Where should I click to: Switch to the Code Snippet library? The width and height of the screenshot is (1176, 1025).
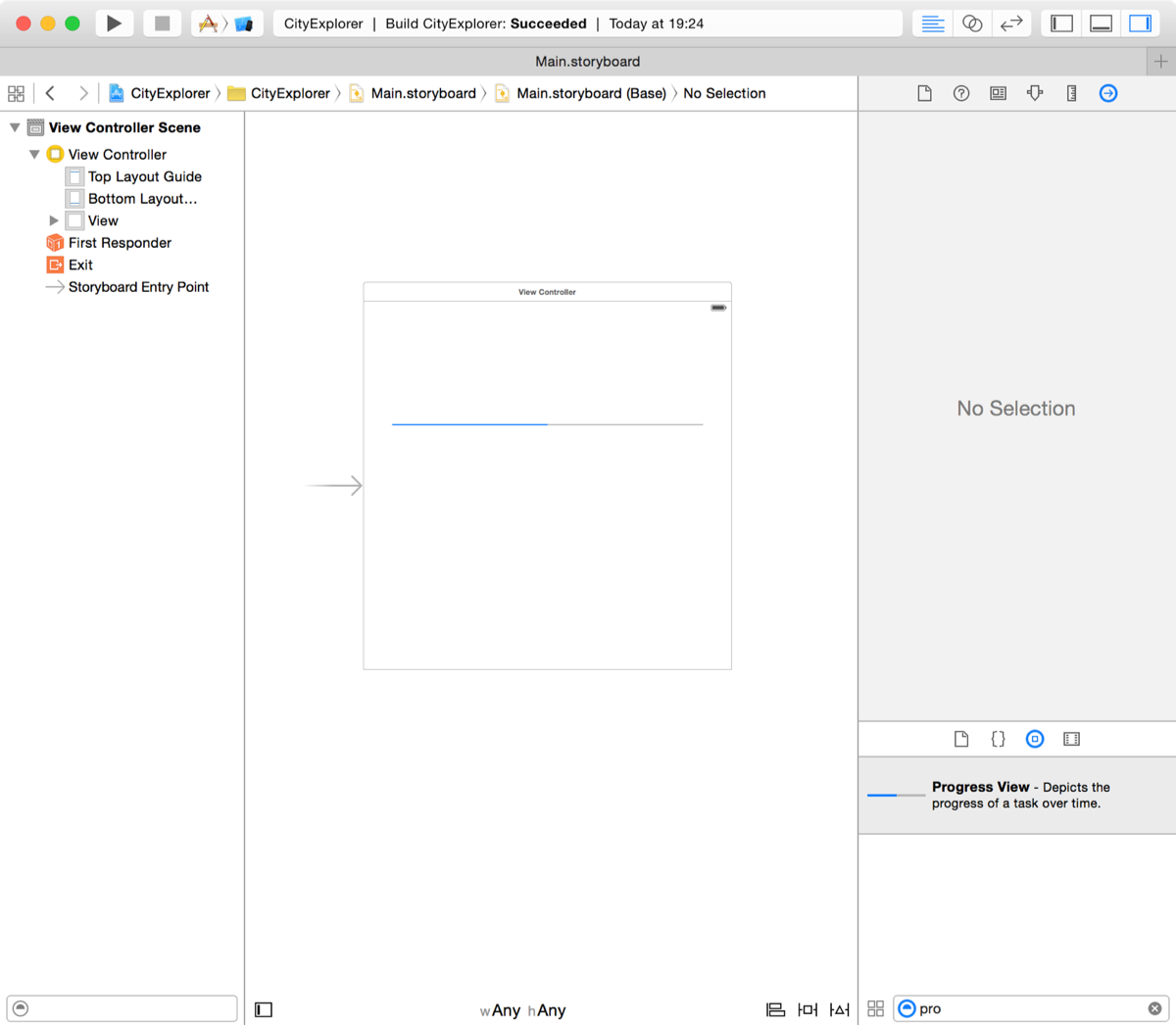(998, 739)
